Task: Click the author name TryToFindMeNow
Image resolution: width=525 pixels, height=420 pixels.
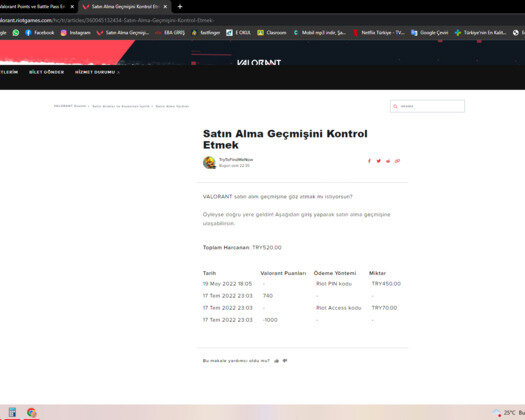Action: (236, 160)
